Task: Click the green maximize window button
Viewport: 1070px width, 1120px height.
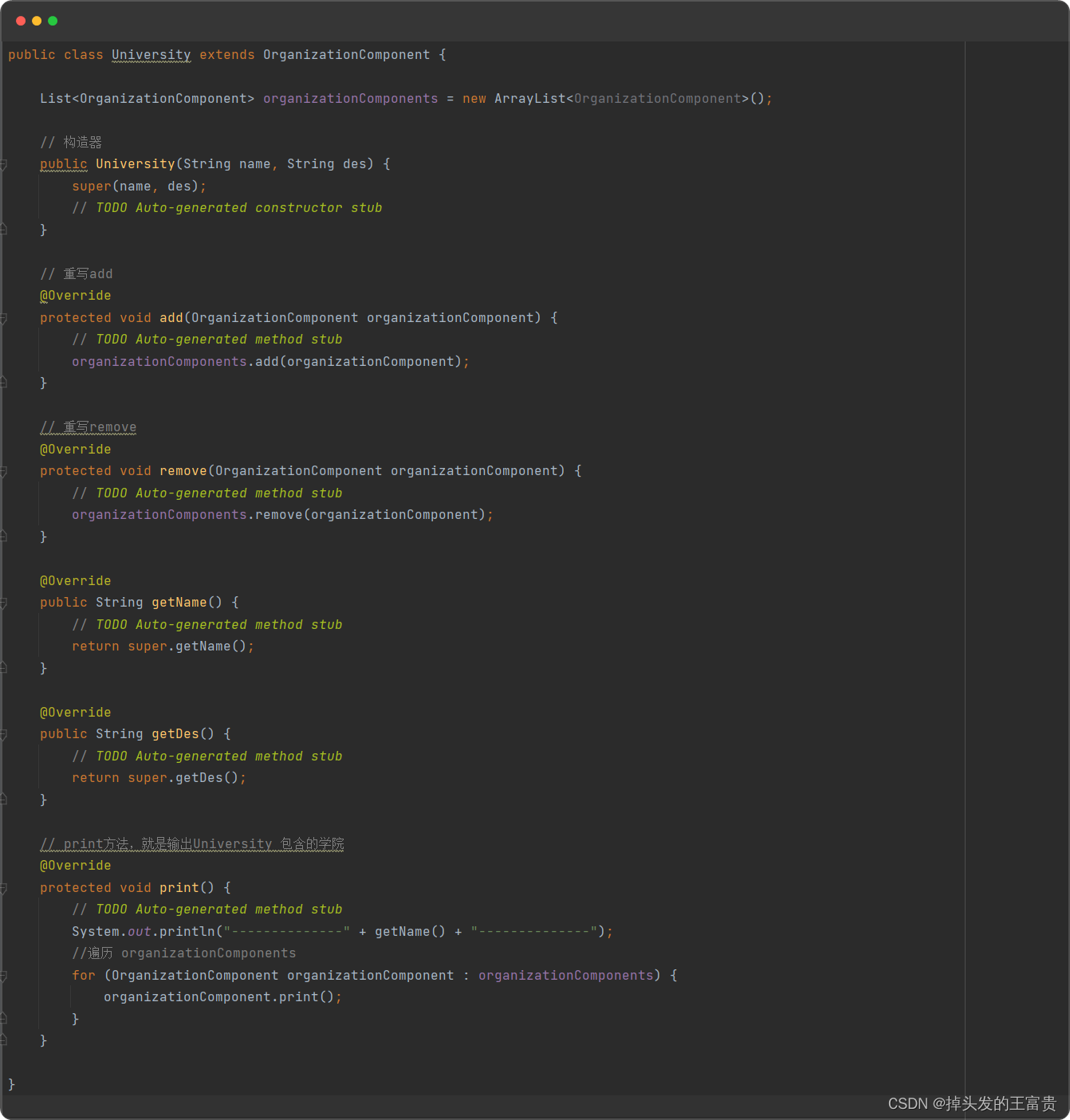Action: (x=53, y=21)
